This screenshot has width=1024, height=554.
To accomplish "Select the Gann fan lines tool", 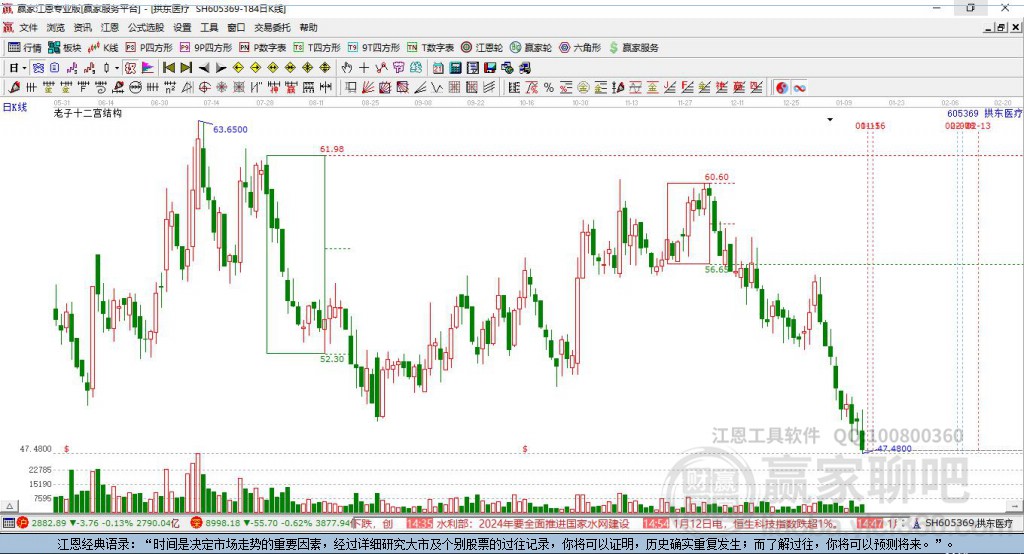I will [367, 88].
